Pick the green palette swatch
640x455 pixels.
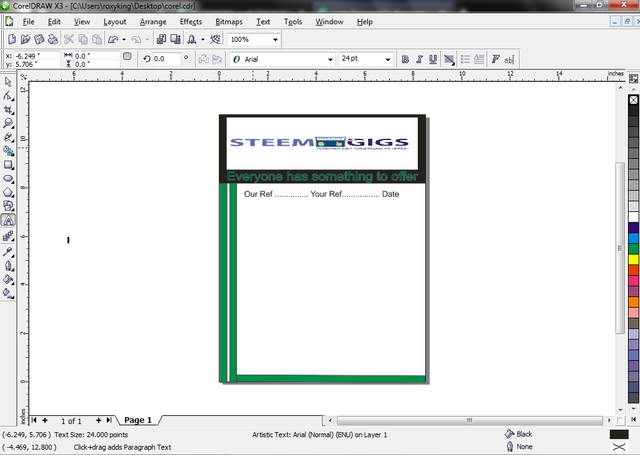point(633,249)
